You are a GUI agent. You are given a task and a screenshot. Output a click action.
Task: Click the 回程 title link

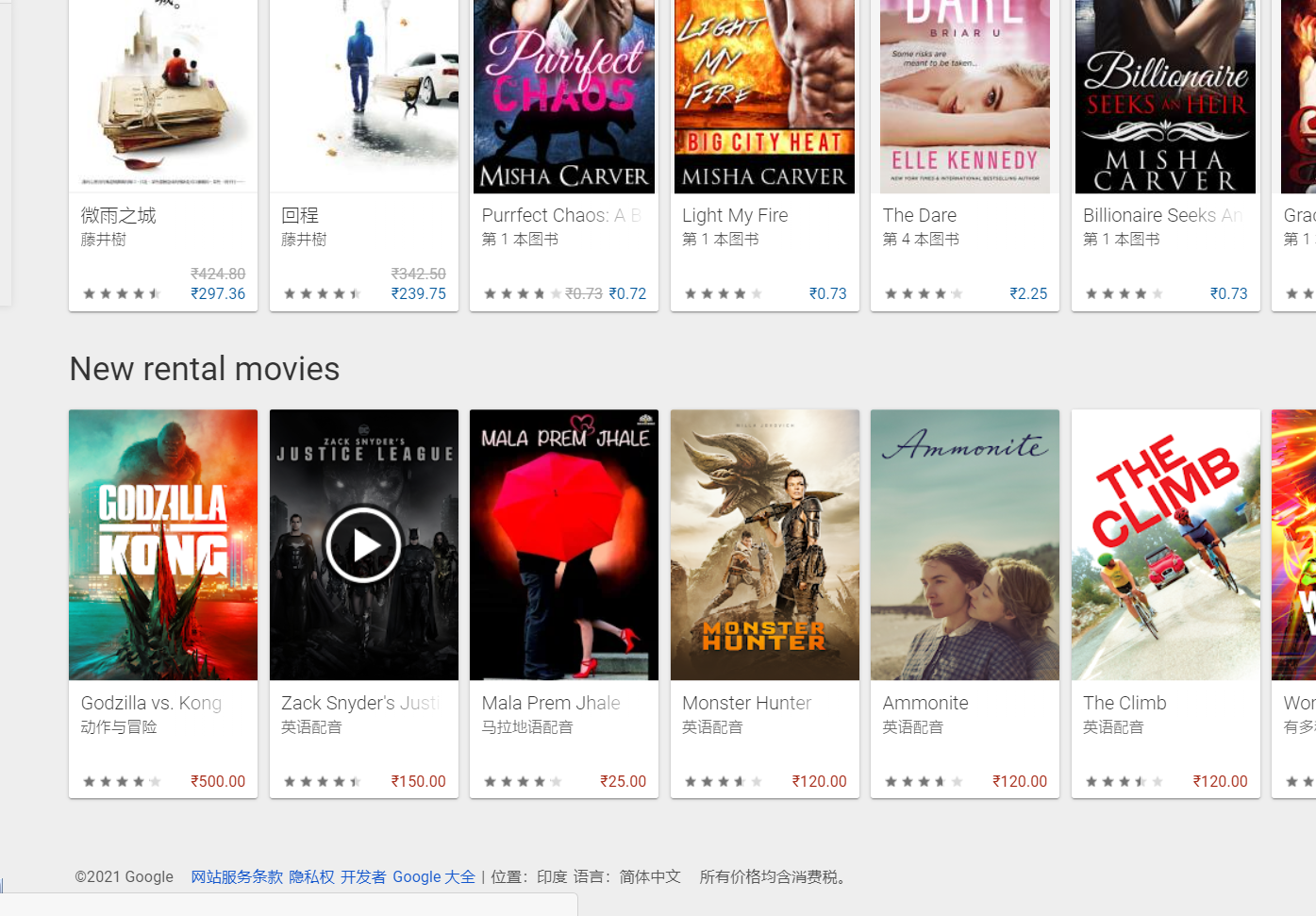[x=300, y=215]
